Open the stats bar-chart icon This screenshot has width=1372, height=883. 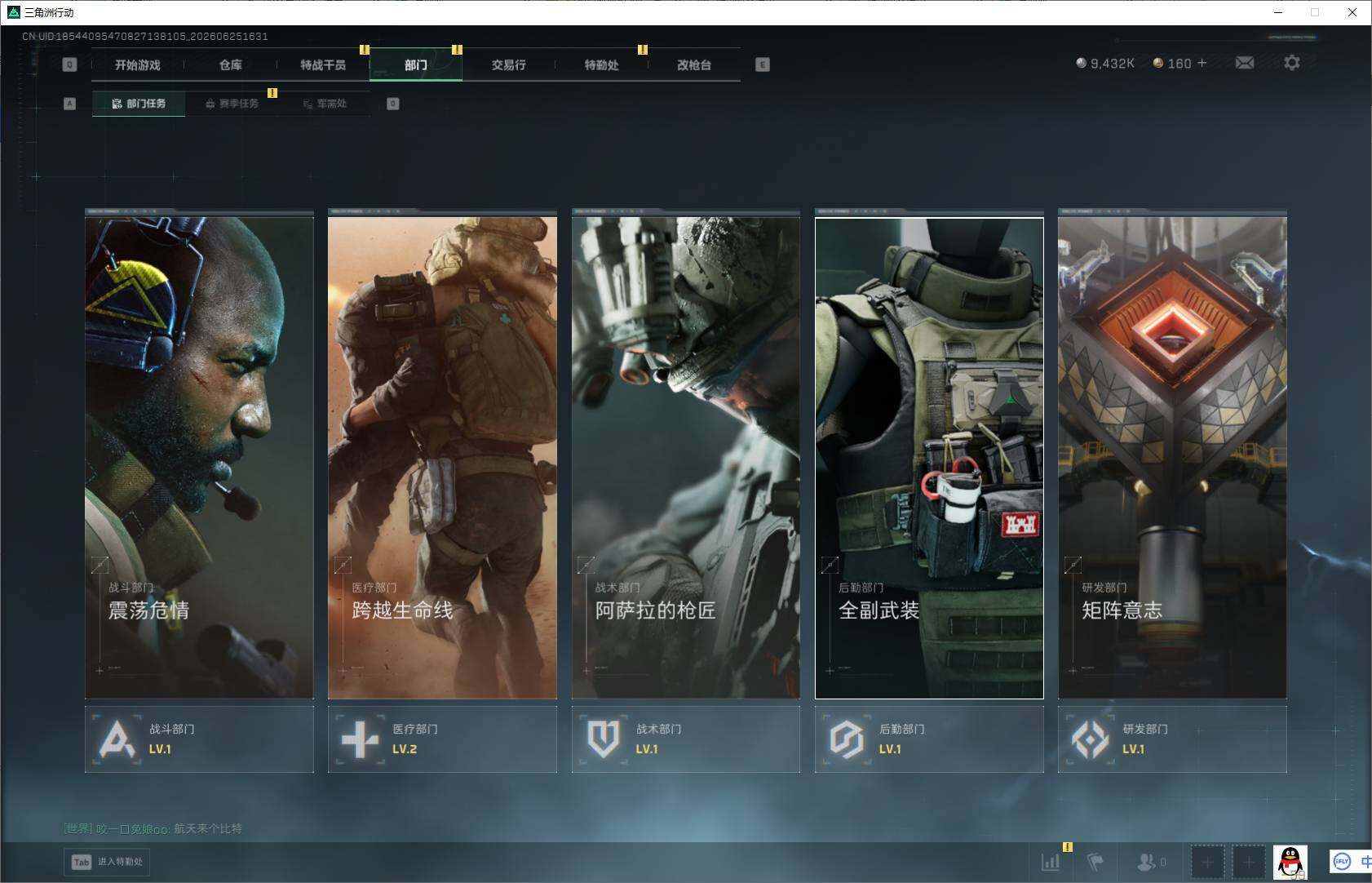point(1051,861)
